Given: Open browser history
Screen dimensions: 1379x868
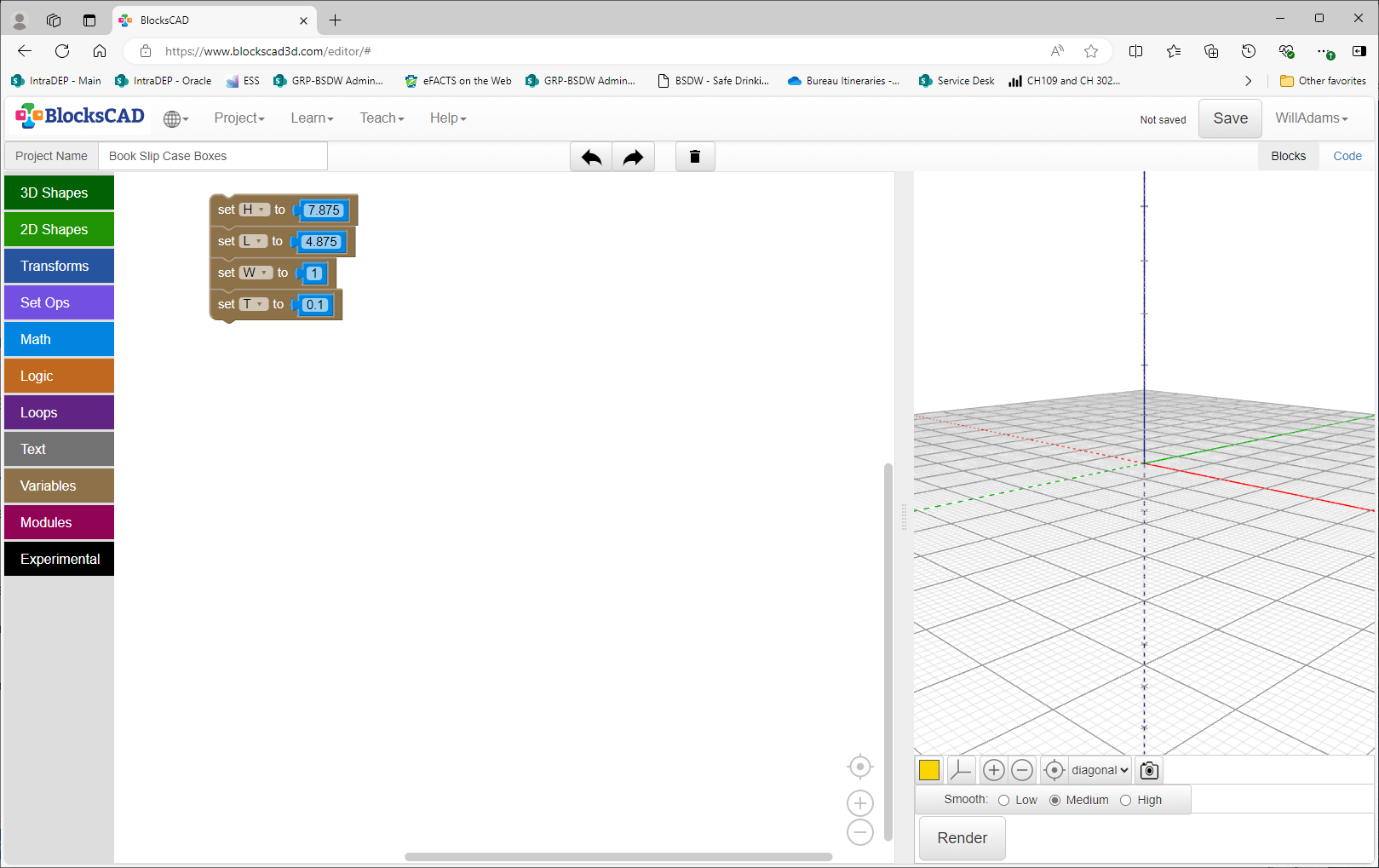Looking at the screenshot, I should click(x=1249, y=51).
